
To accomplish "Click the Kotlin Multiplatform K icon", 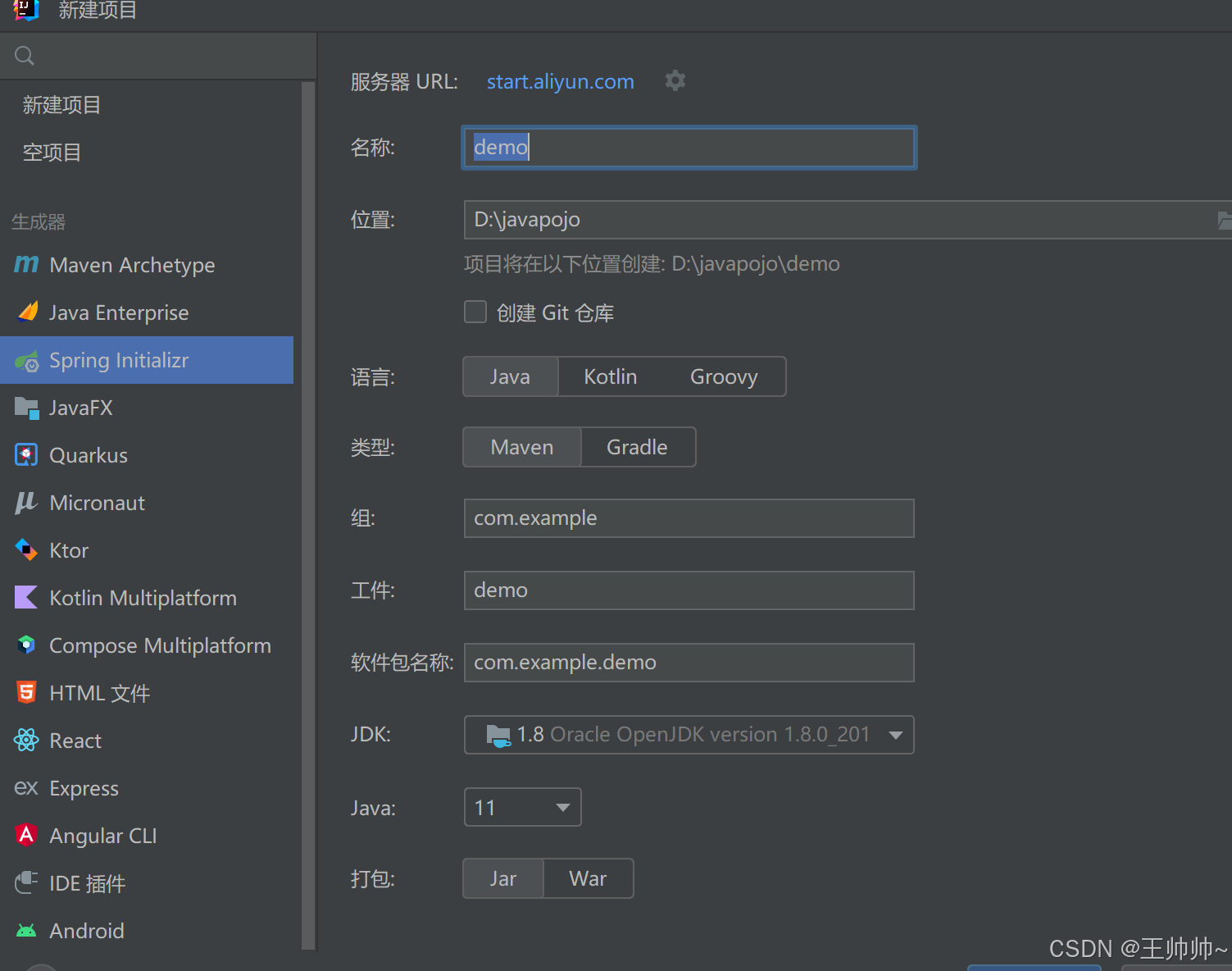I will coord(26,597).
